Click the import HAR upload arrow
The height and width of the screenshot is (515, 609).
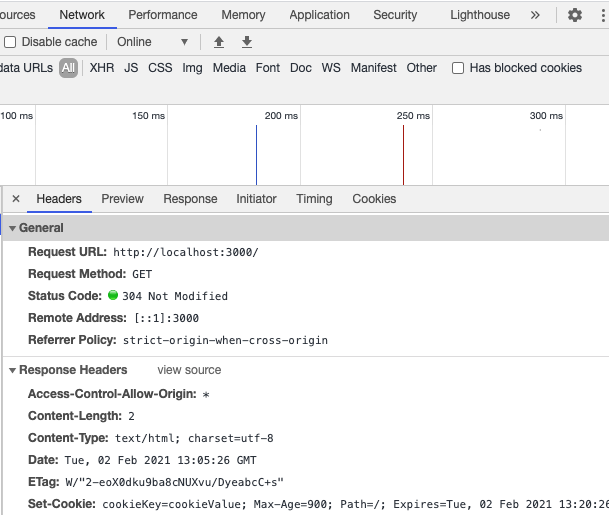(219, 42)
